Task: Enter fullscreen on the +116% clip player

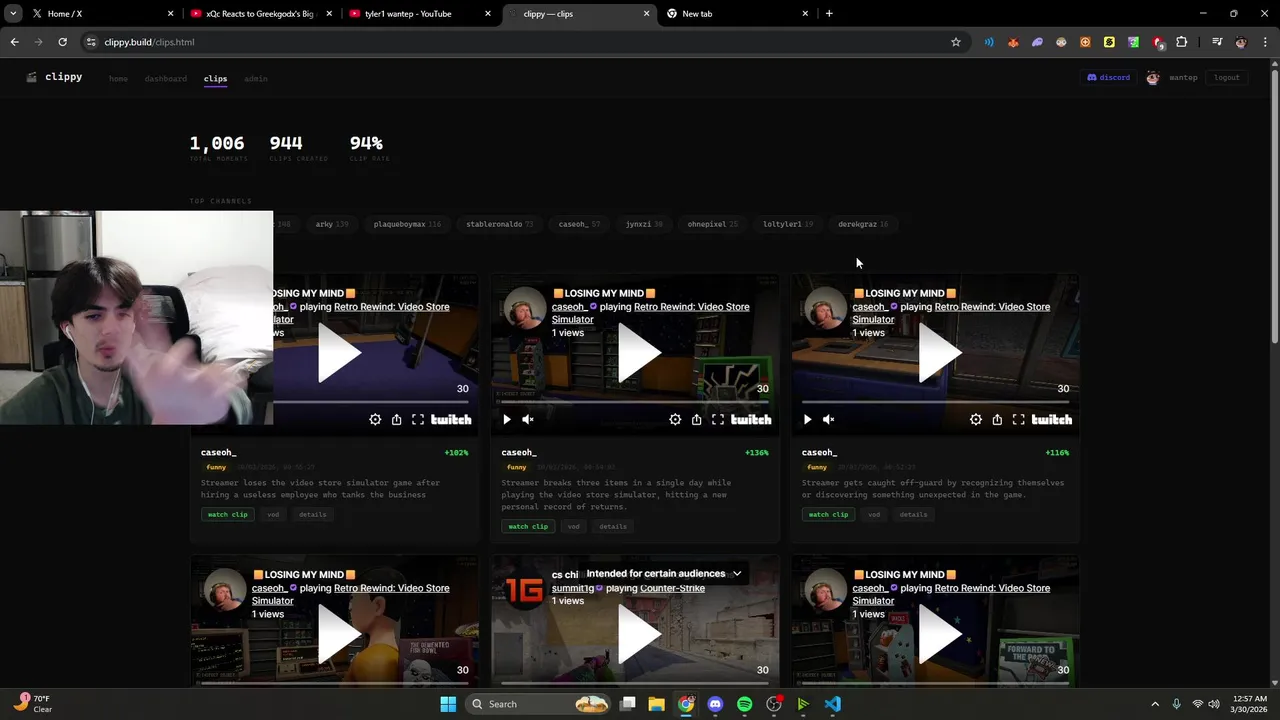Action: pos(1018,420)
